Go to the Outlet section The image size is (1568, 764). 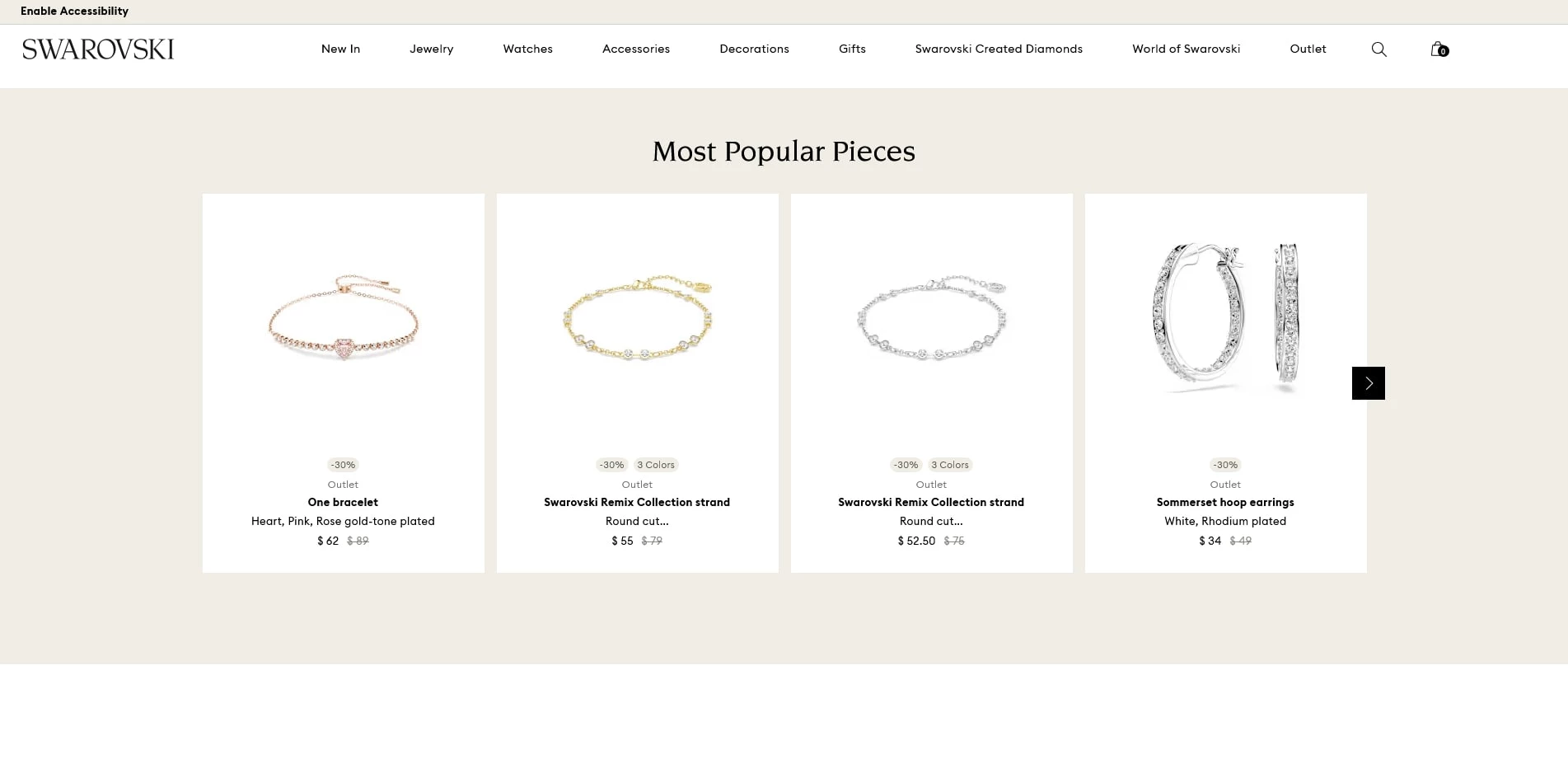[1308, 49]
